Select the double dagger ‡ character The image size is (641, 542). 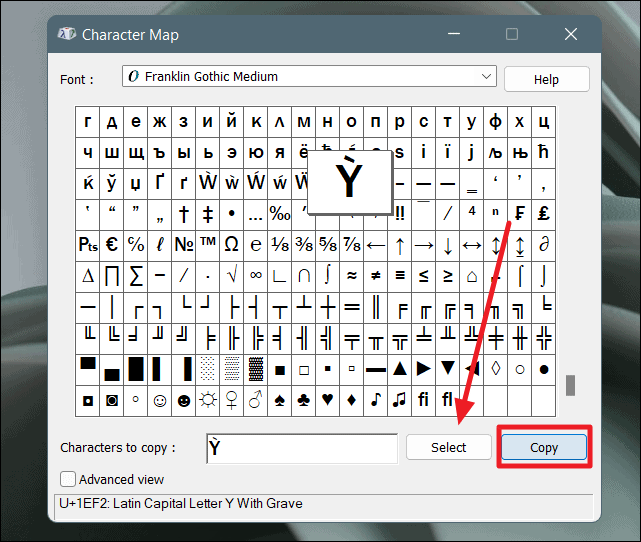coord(208,214)
